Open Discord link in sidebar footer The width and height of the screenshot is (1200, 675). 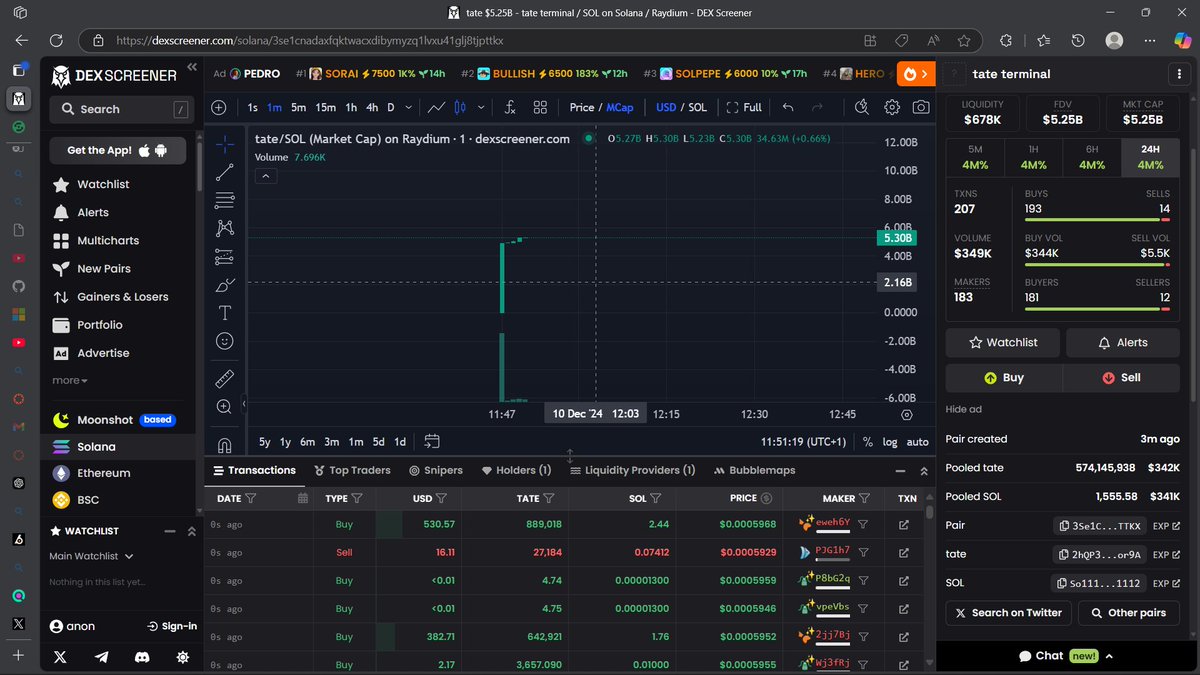pyautogui.click(x=142, y=657)
